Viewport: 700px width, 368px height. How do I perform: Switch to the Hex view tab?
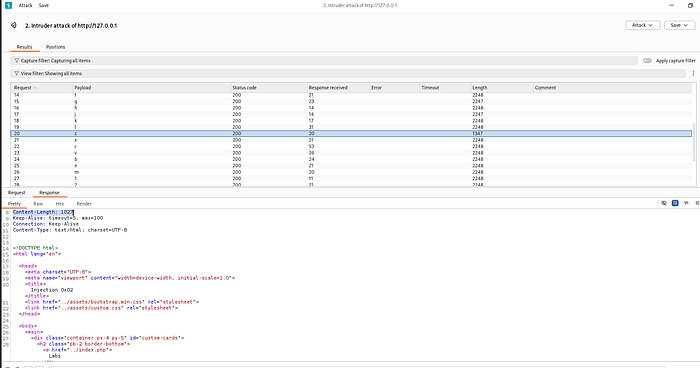[x=60, y=204]
